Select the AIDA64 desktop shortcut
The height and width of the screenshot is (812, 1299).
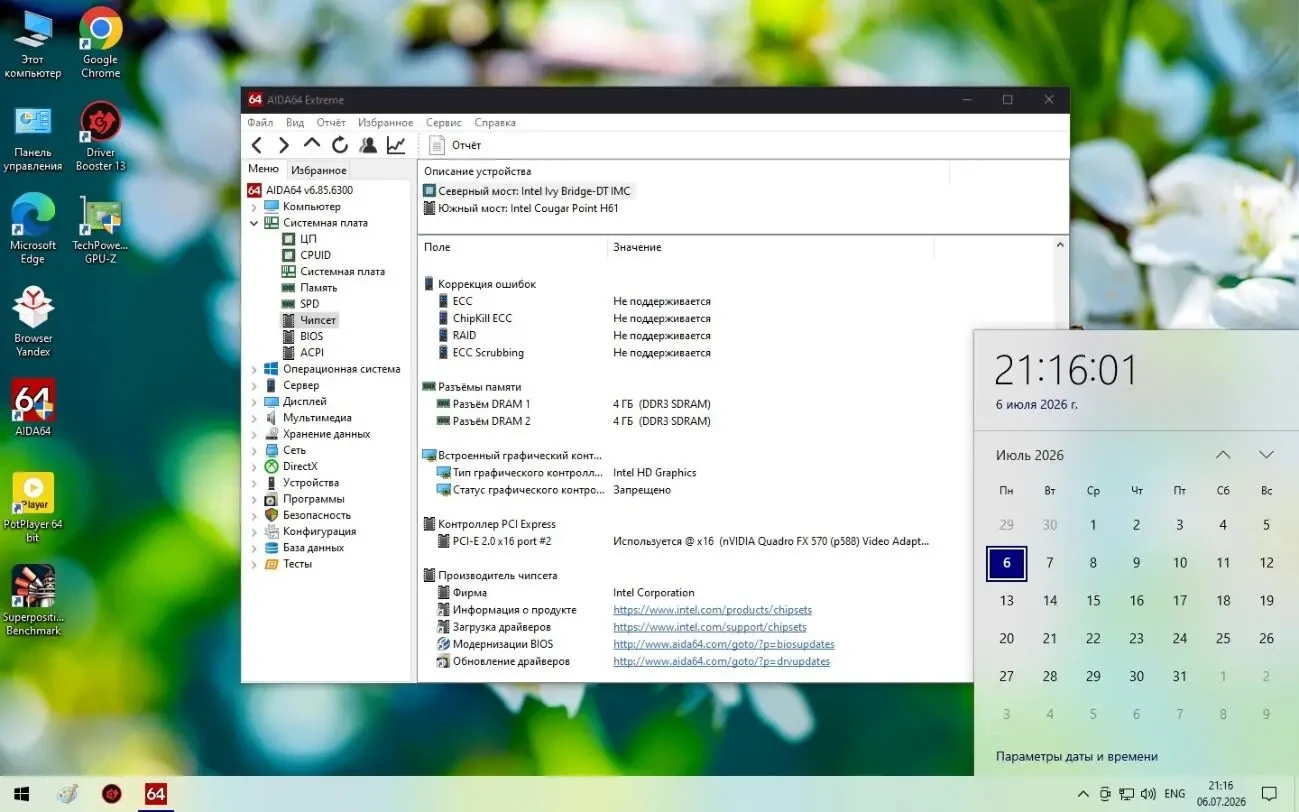pos(33,408)
